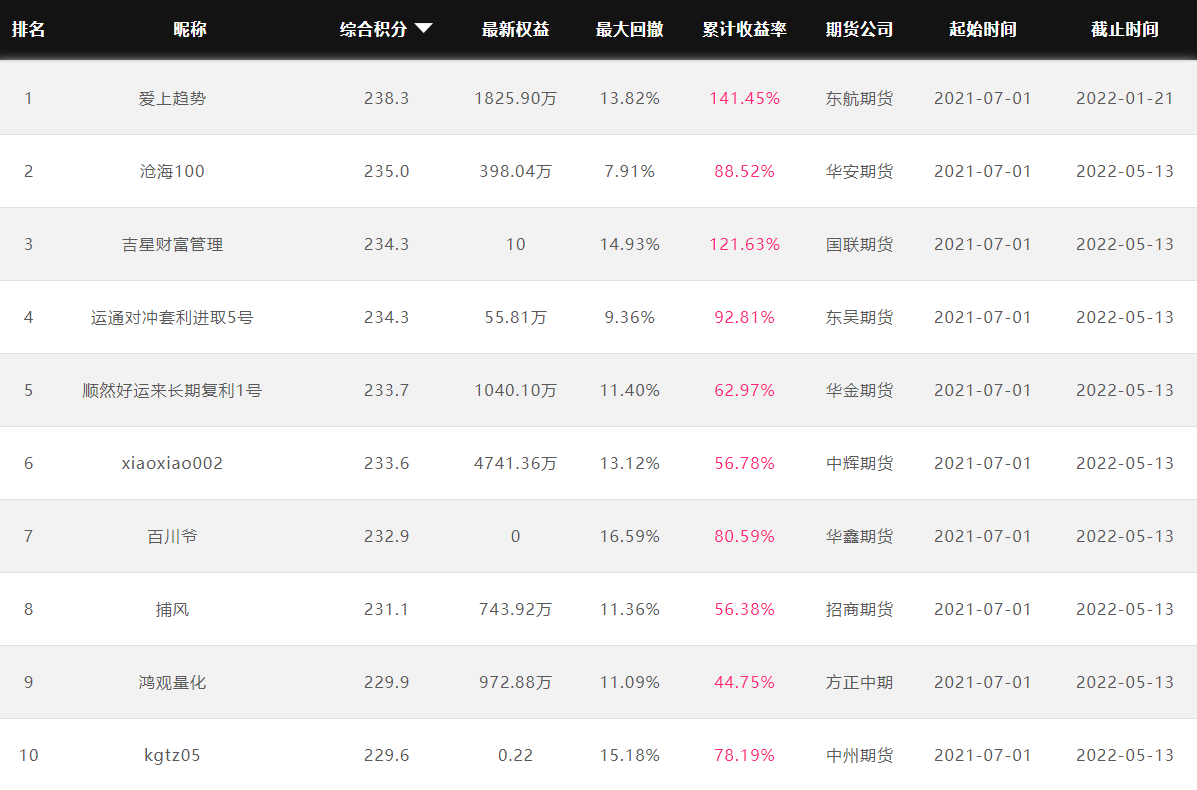Open trader 运通对冲套利进取5号 profile
This screenshot has height=790, width=1197.
tap(173, 318)
